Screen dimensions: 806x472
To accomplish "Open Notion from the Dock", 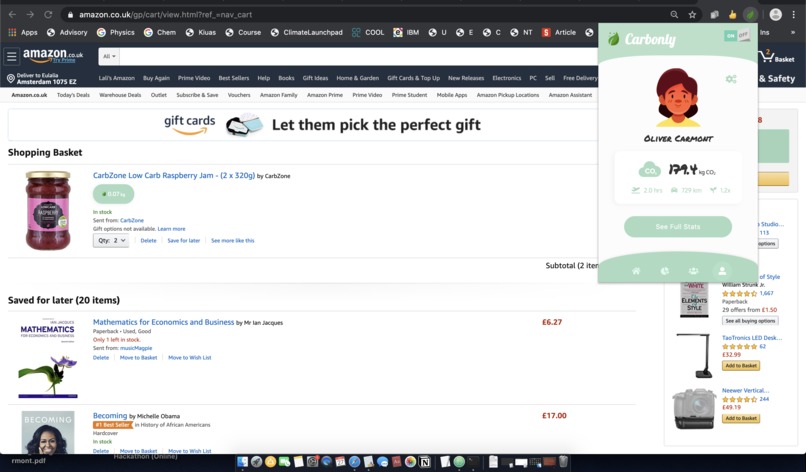I will 425,462.
